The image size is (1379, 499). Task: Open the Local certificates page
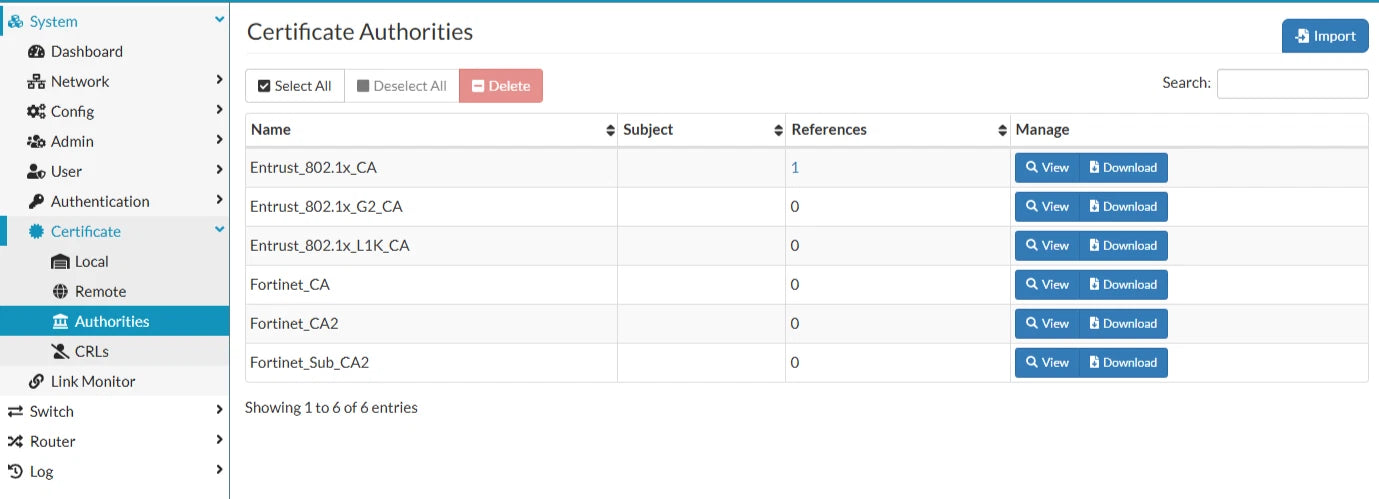click(114, 261)
